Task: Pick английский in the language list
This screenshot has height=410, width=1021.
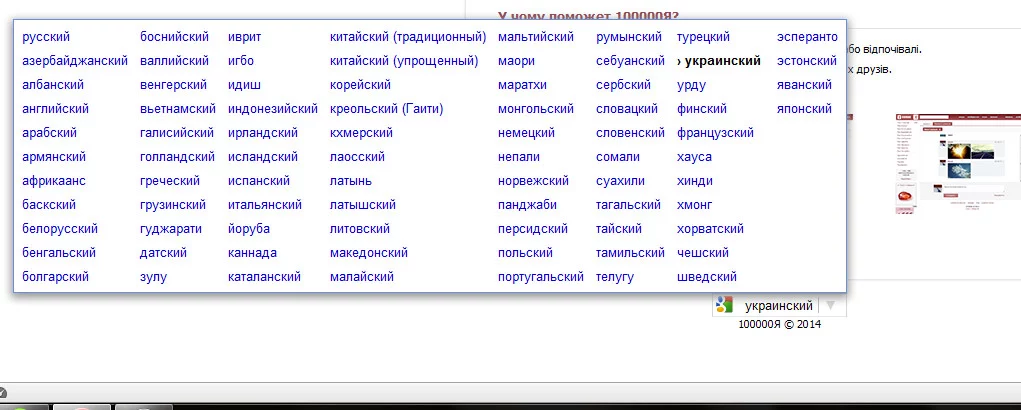Action: 55,109
